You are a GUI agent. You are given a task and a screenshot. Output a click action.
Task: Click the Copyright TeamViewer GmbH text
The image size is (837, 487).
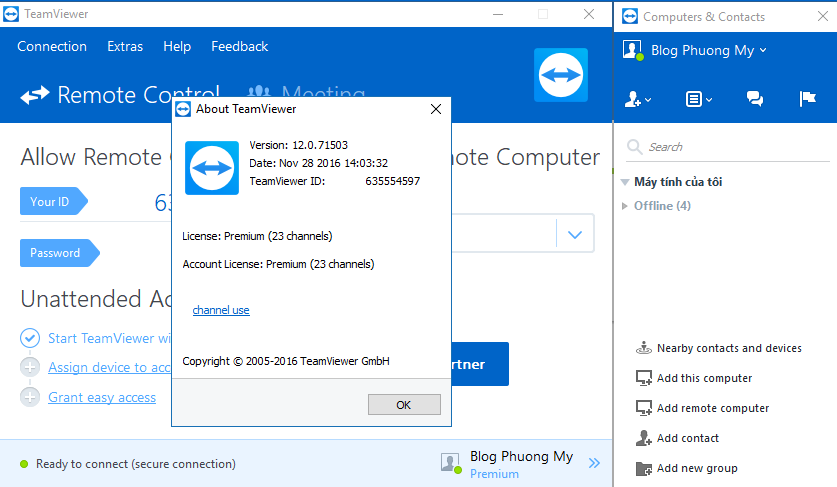tap(286, 361)
